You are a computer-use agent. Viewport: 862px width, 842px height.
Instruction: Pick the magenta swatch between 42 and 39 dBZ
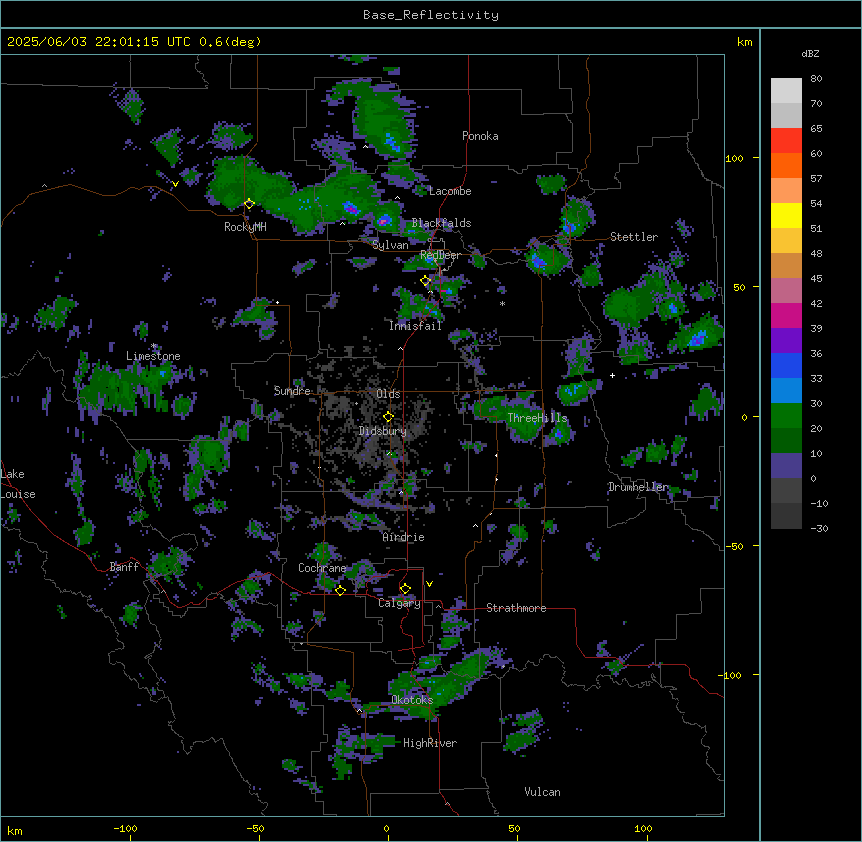click(x=786, y=315)
